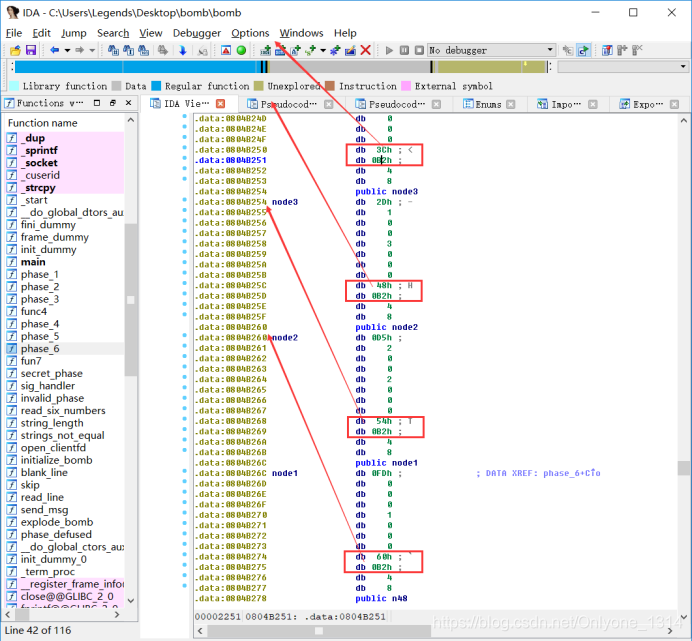The image size is (692, 641).
Task: Click the blue star icon in toolbar
Action: coord(335,50)
